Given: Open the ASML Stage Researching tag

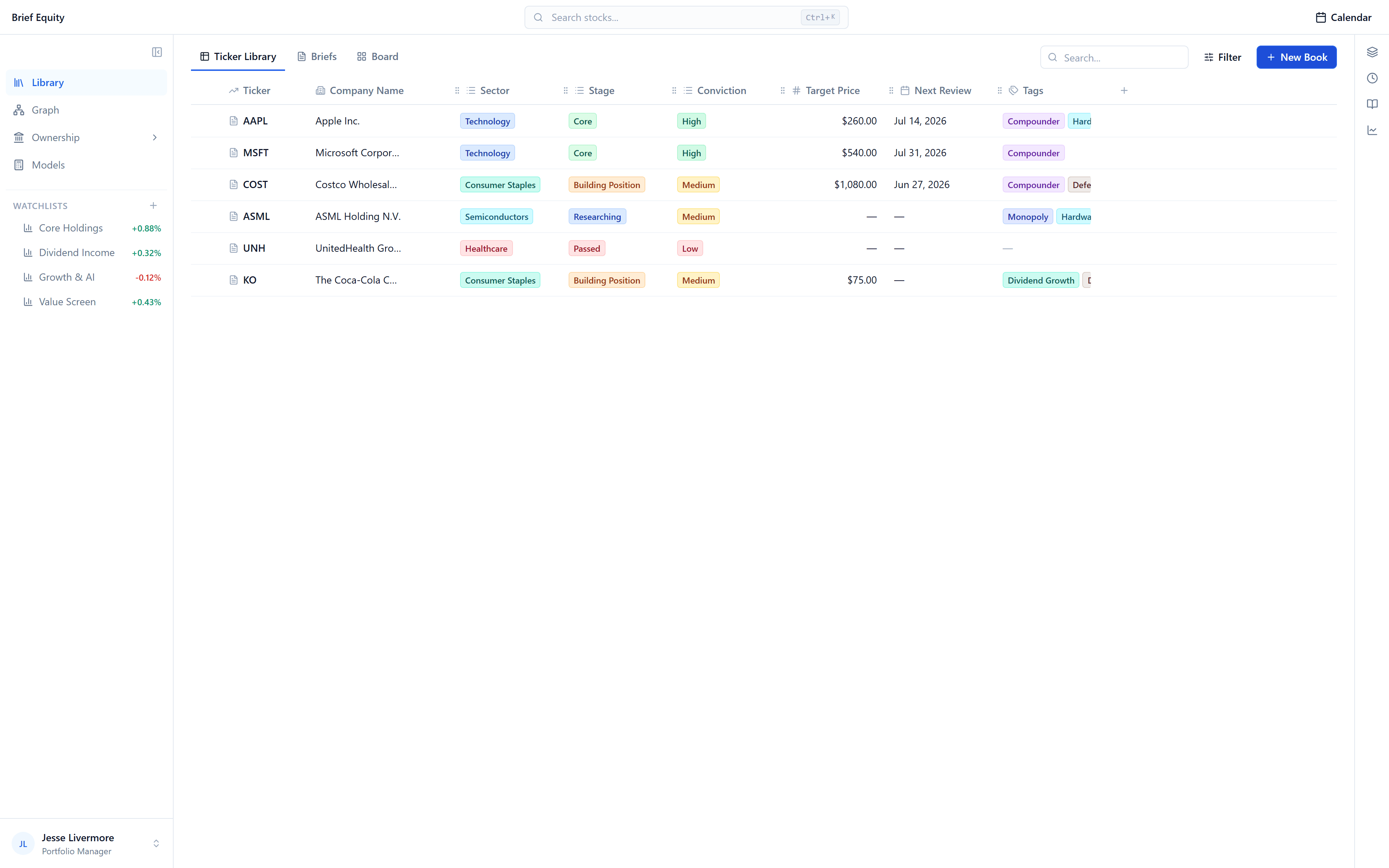Looking at the screenshot, I should [597, 216].
